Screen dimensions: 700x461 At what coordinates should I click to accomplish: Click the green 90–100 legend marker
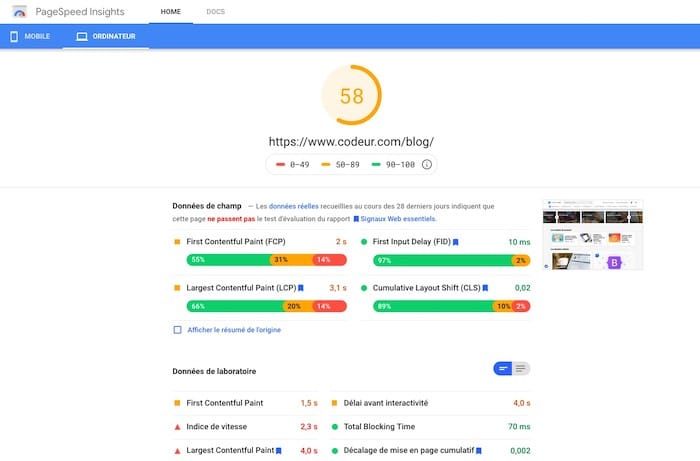[x=376, y=164]
